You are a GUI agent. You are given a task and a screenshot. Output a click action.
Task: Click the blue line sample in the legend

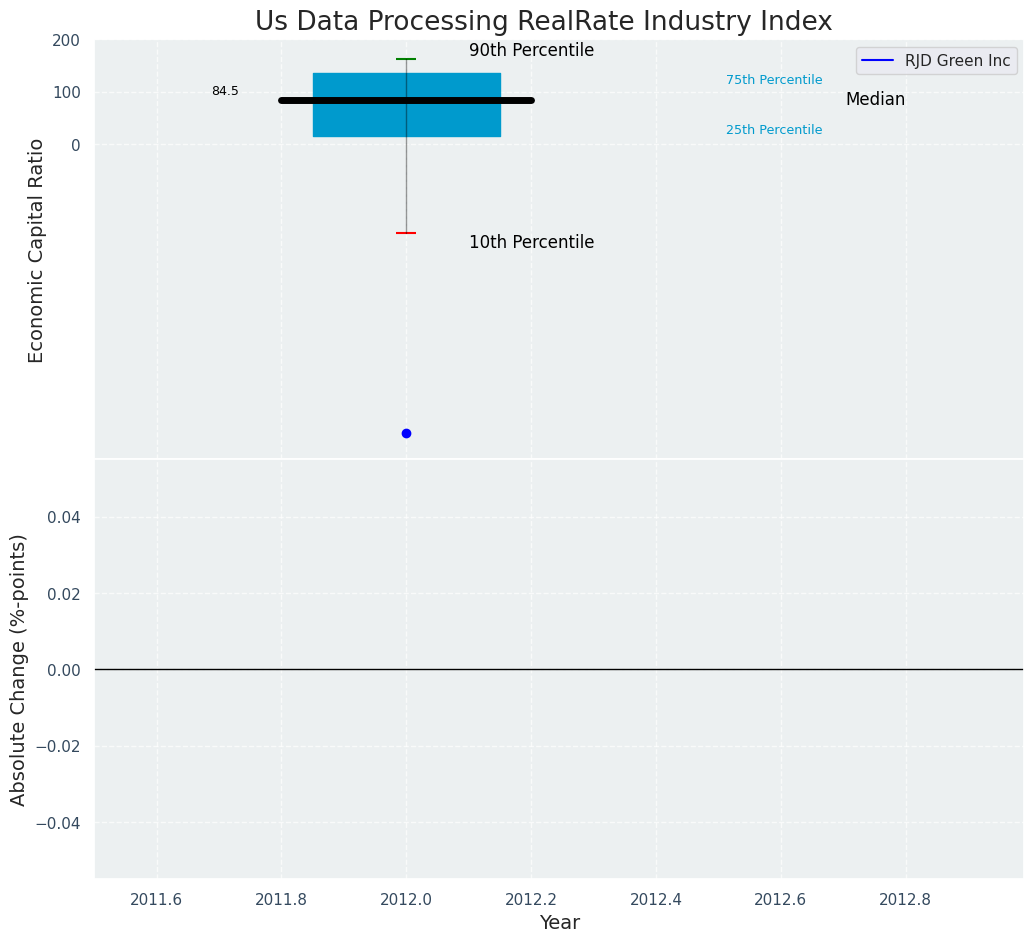point(879,61)
